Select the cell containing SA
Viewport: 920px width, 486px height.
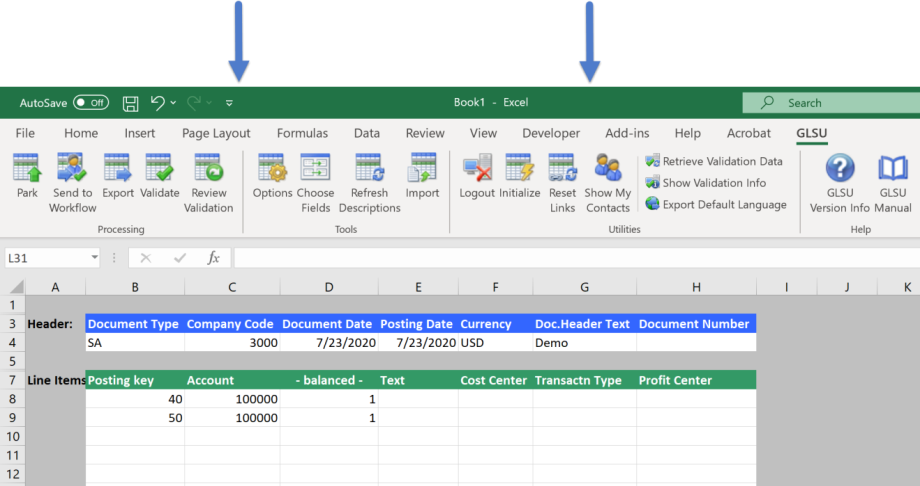point(135,343)
